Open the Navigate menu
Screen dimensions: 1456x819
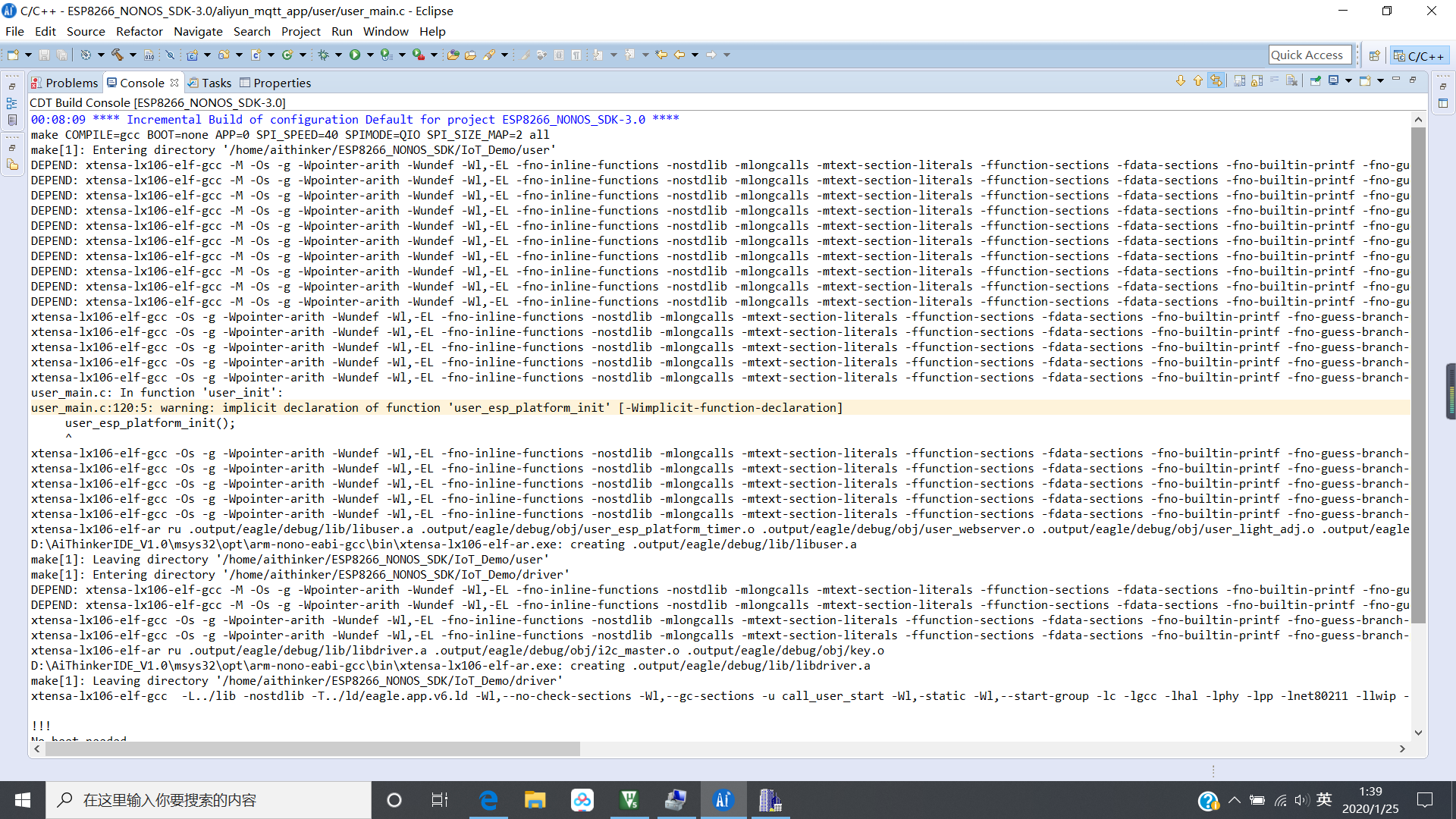tap(198, 31)
